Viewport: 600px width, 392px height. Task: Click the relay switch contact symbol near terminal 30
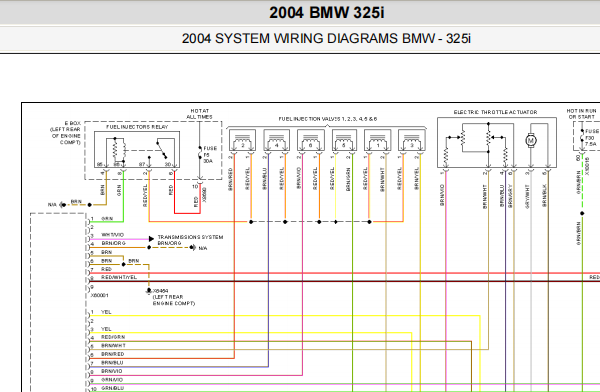coord(162,149)
